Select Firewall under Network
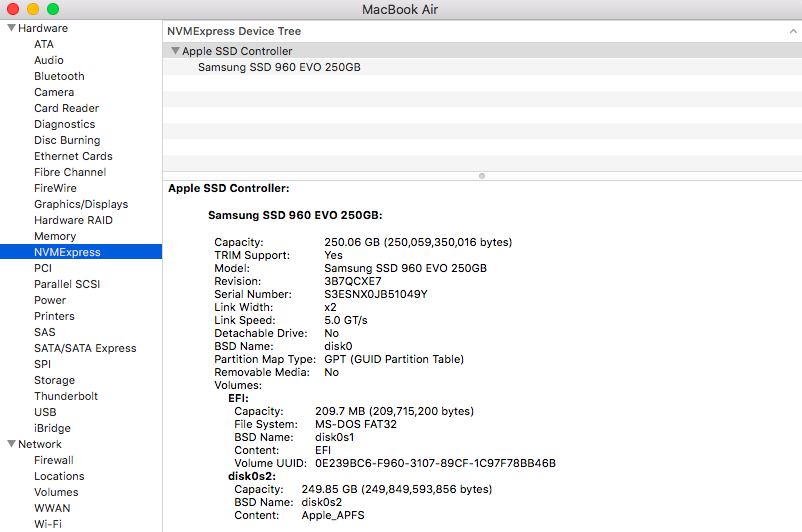Image resolution: width=802 pixels, height=532 pixels. 54,460
